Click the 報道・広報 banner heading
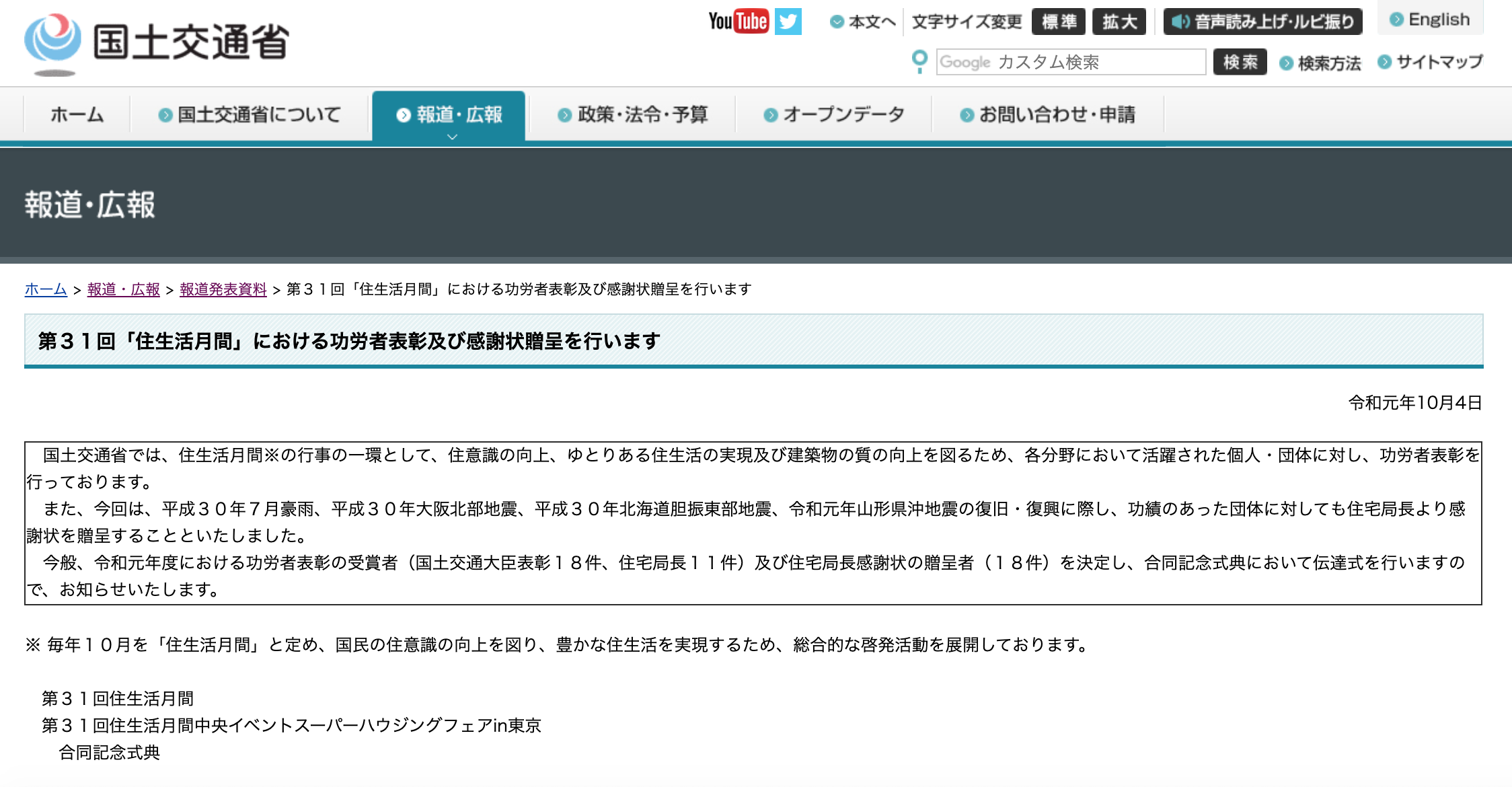This screenshot has height=787, width=1512. pyautogui.click(x=90, y=204)
